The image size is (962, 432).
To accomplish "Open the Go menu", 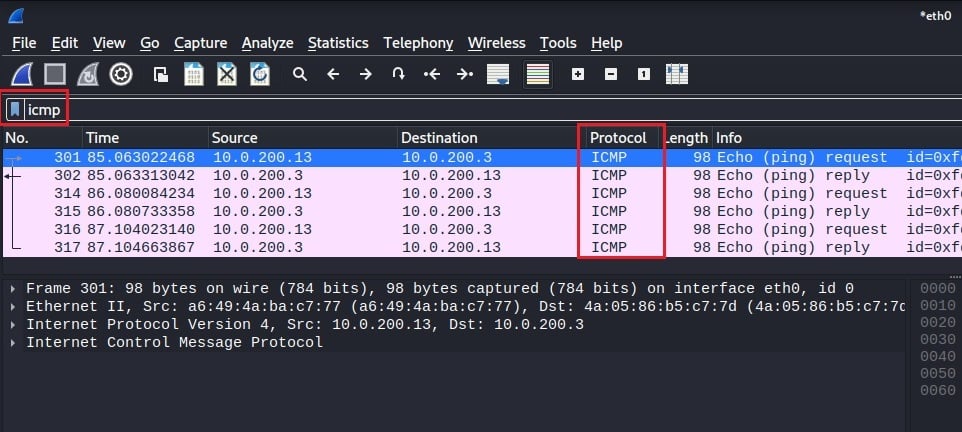I will pos(150,43).
